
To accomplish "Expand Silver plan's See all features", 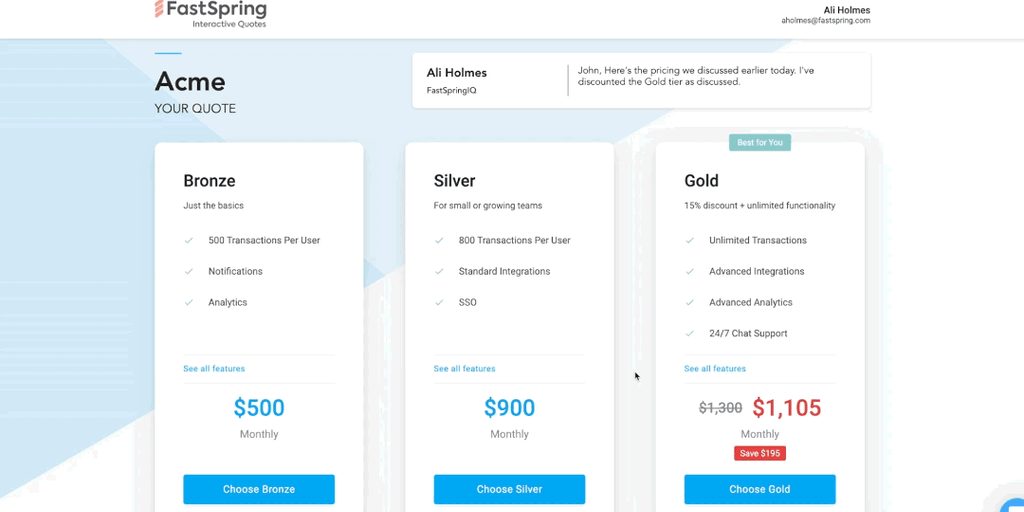I will [464, 369].
